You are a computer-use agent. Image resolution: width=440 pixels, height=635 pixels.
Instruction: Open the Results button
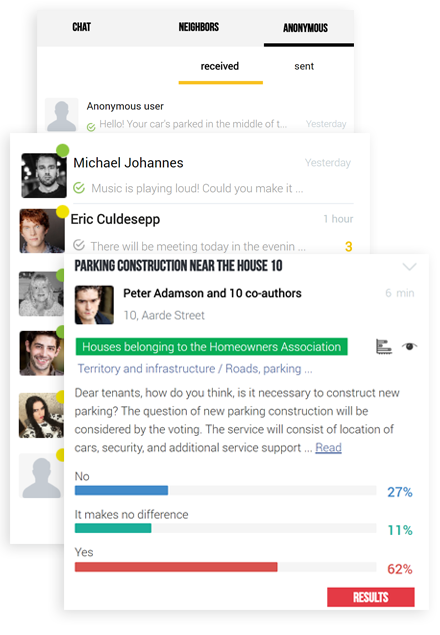click(x=371, y=597)
